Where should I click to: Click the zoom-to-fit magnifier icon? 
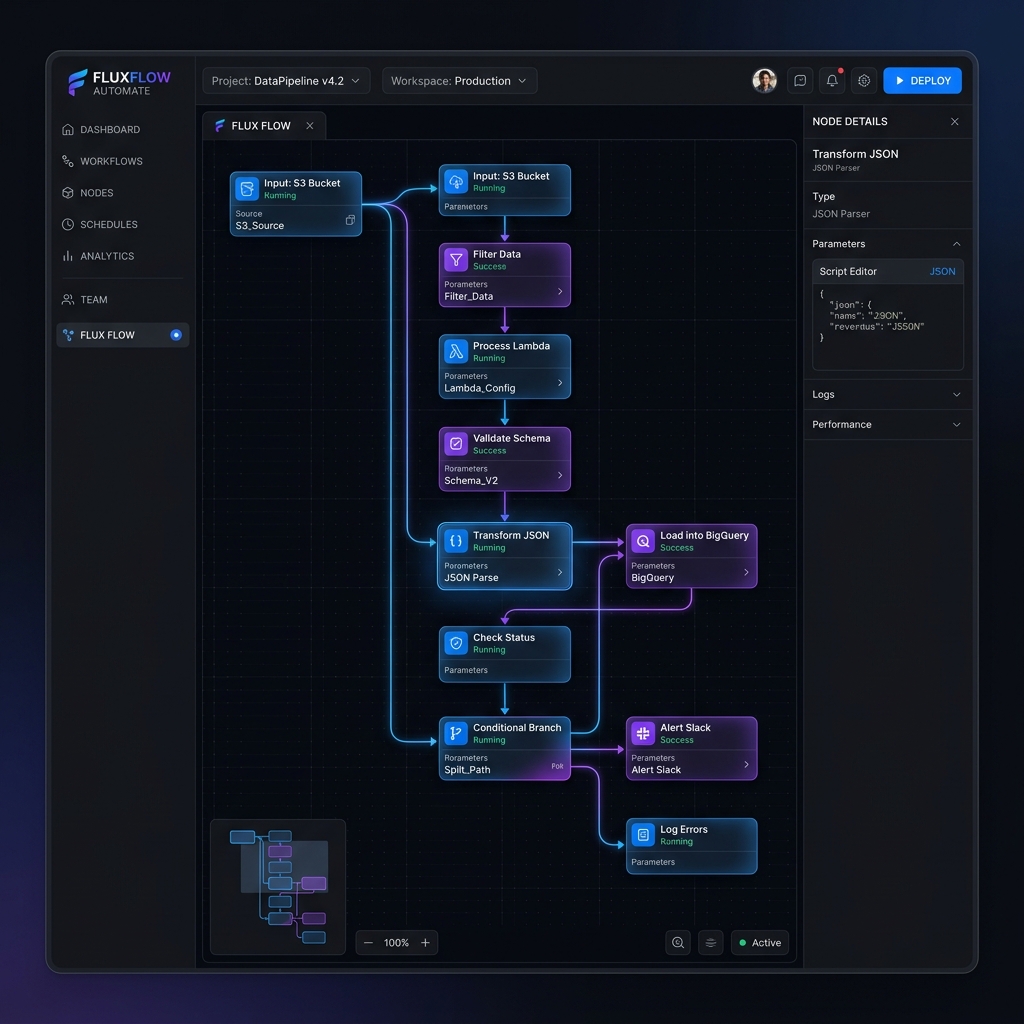[678, 943]
